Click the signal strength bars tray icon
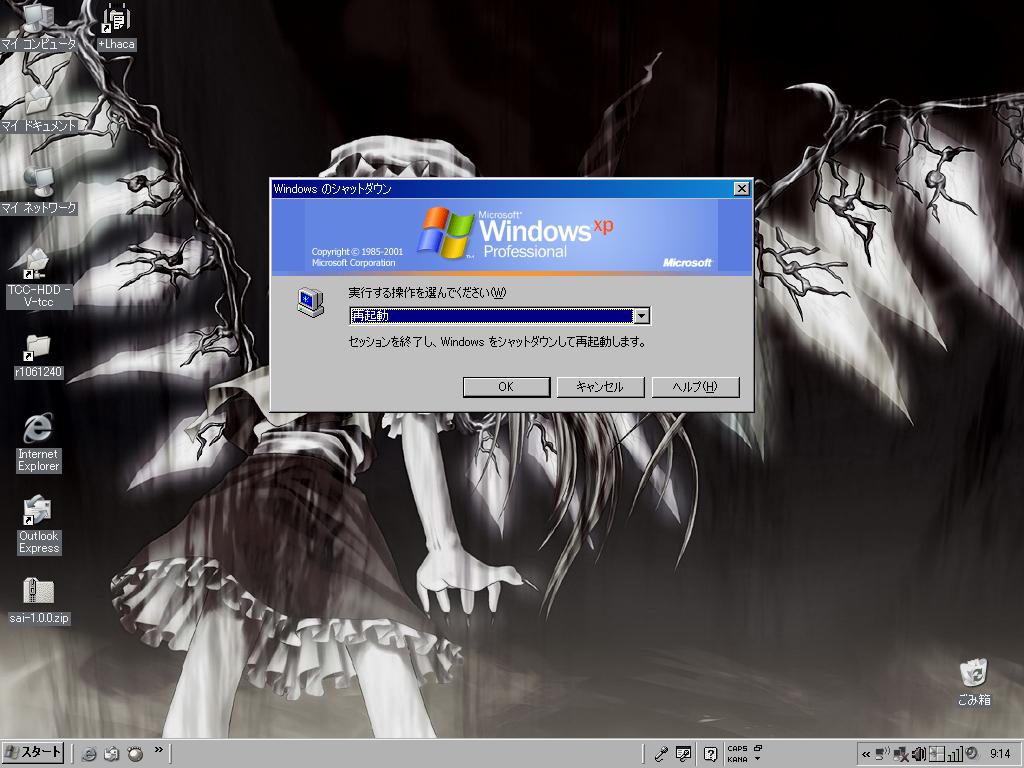 tap(955, 754)
